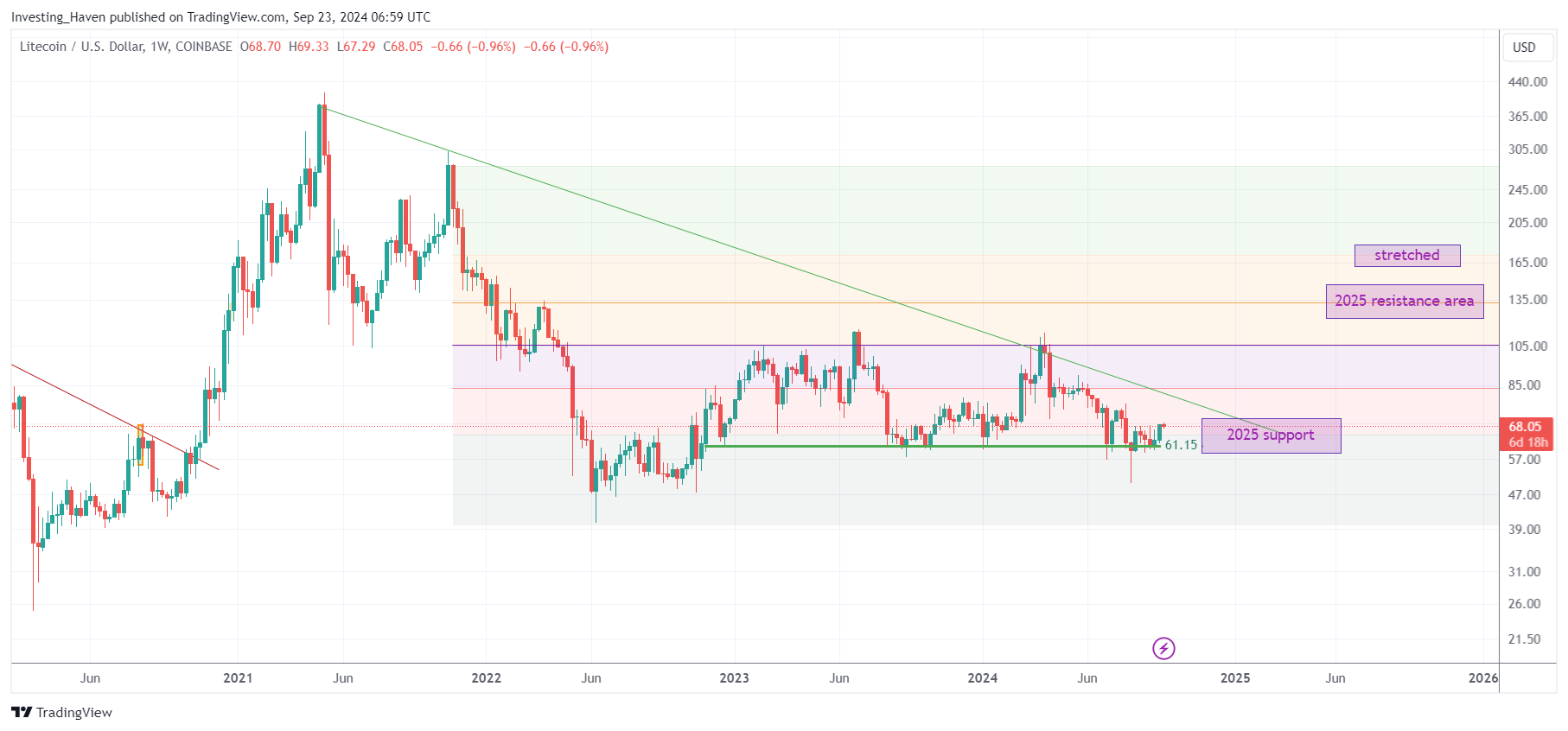The width and height of the screenshot is (1568, 731).
Task: Click the purple lightning bolt event icon
Action: coord(1163,648)
